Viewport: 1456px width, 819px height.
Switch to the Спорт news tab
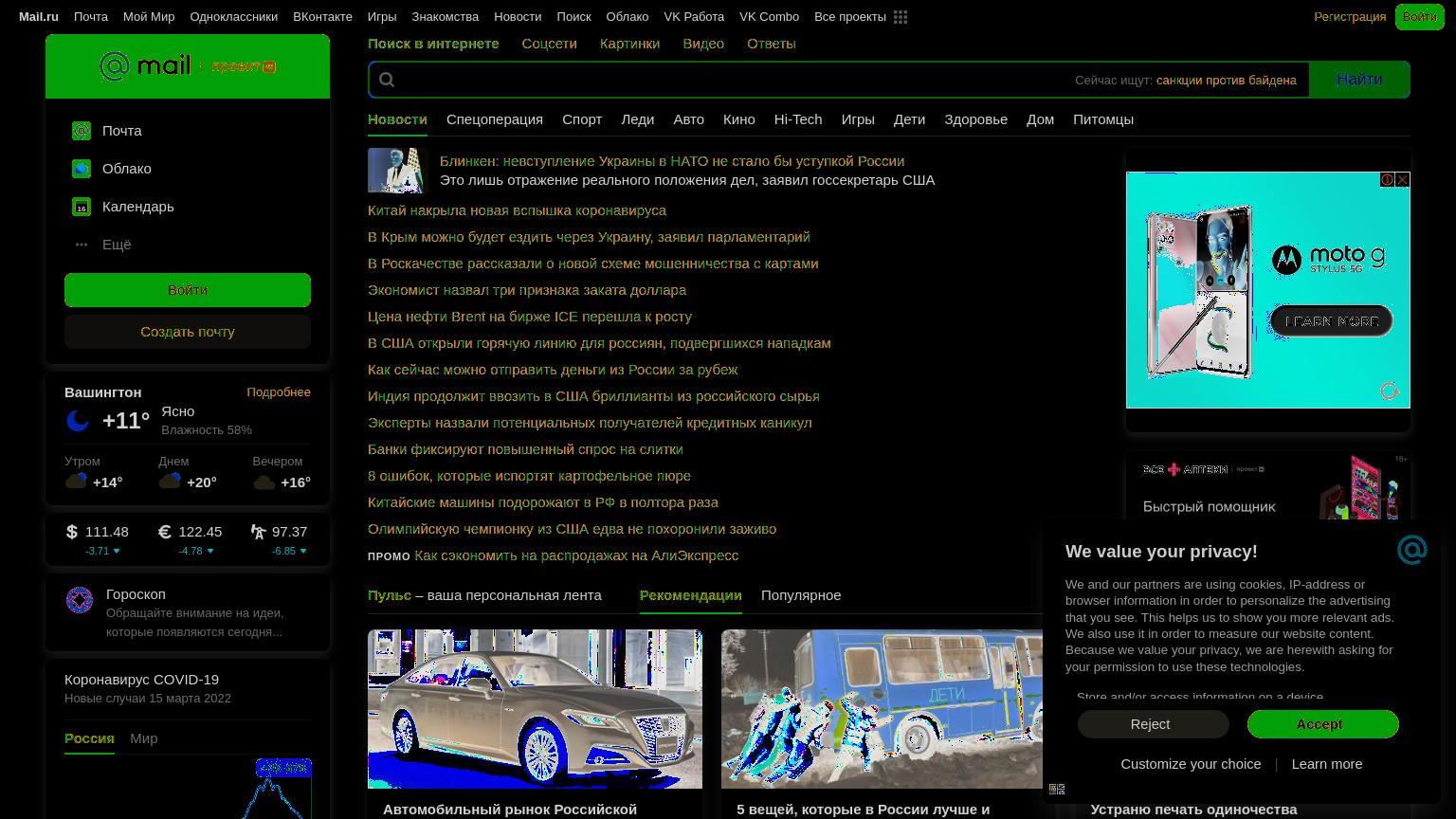coord(582,119)
